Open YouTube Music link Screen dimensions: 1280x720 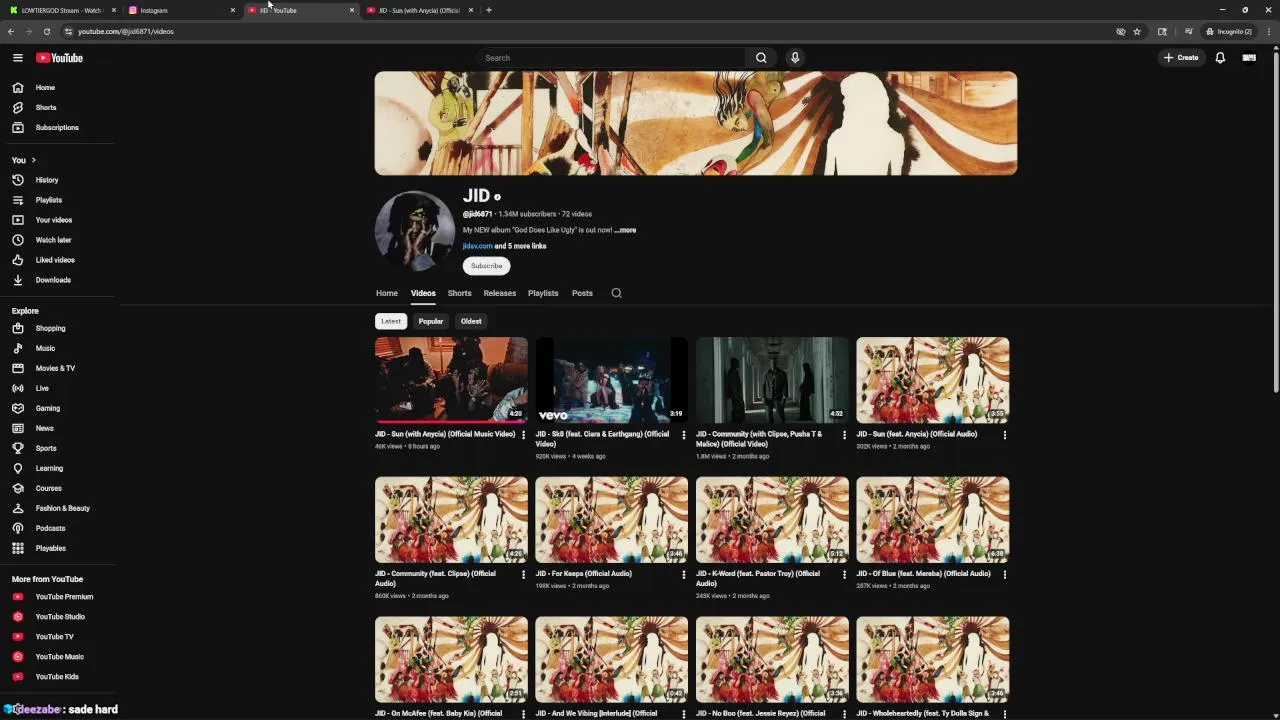point(58,657)
